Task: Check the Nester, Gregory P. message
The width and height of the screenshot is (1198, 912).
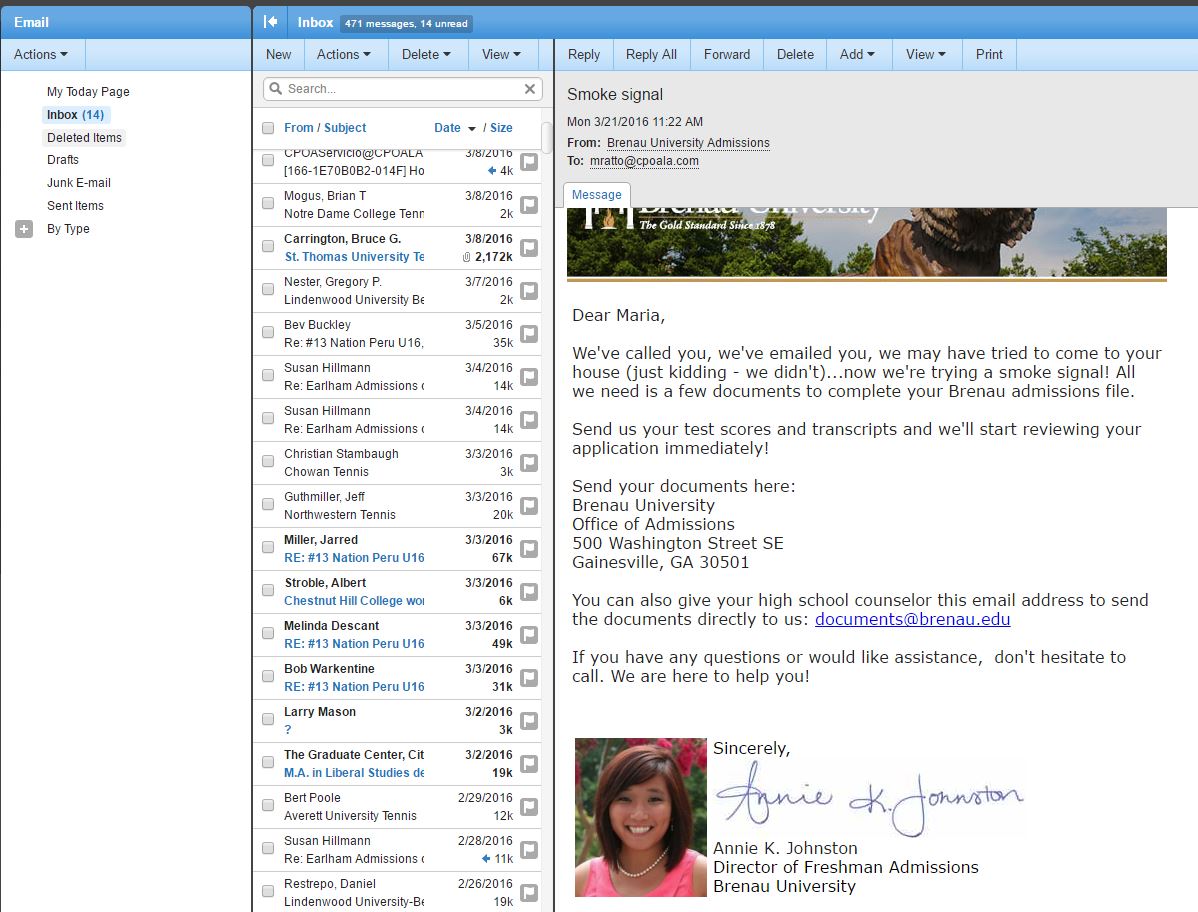Action: 268,289
